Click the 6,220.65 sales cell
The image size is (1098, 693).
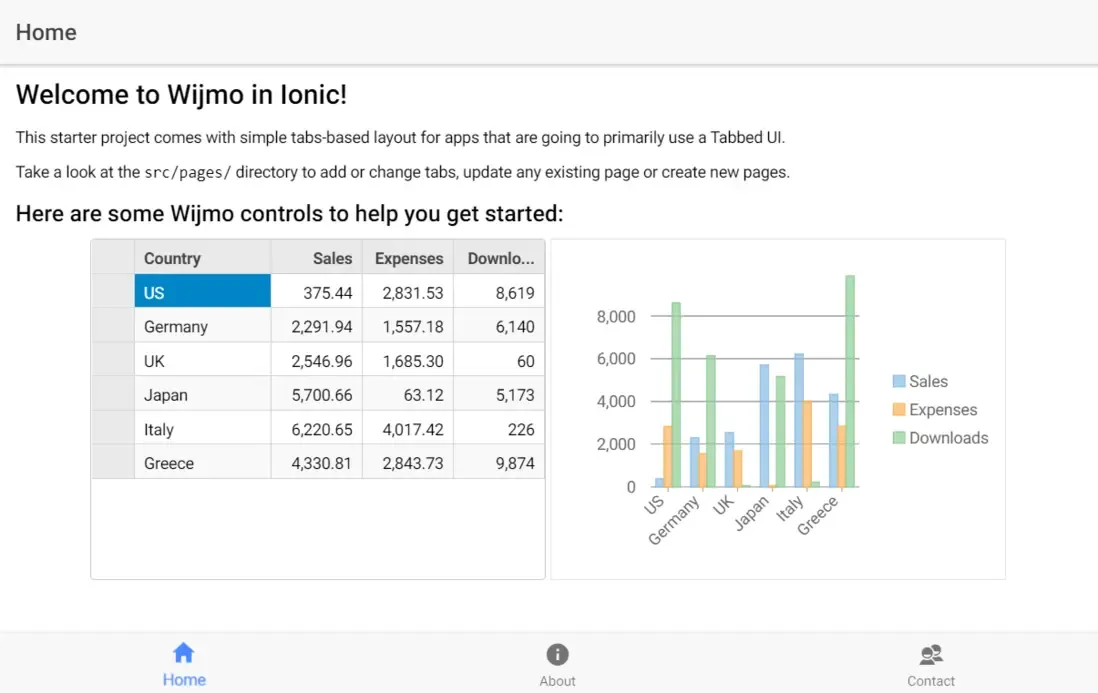click(317, 428)
